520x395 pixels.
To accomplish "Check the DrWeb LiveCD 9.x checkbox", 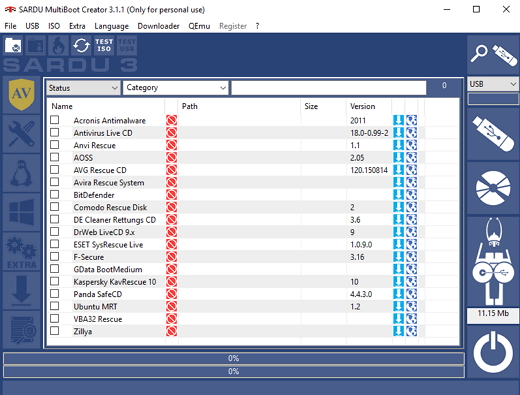I will point(55,231).
